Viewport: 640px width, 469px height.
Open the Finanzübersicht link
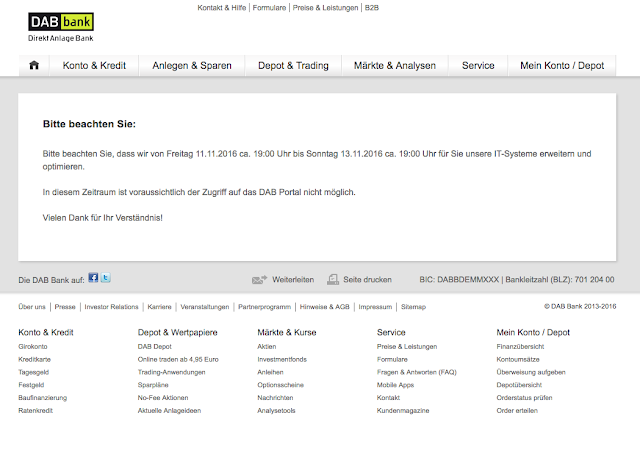click(x=520, y=347)
